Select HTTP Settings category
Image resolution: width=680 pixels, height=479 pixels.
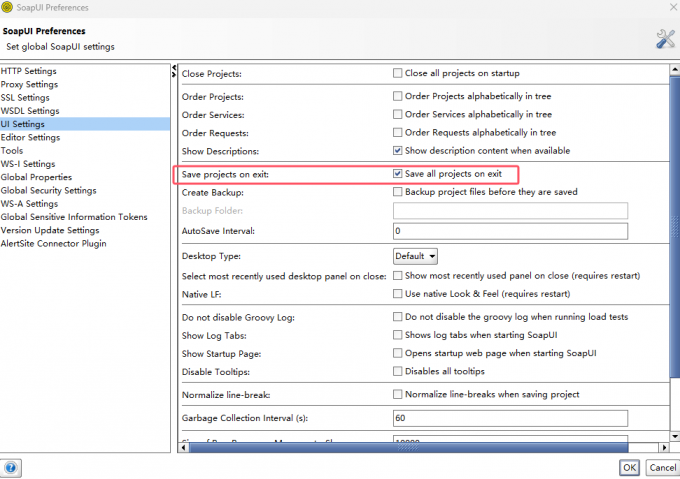pyautogui.click(x=85, y=71)
